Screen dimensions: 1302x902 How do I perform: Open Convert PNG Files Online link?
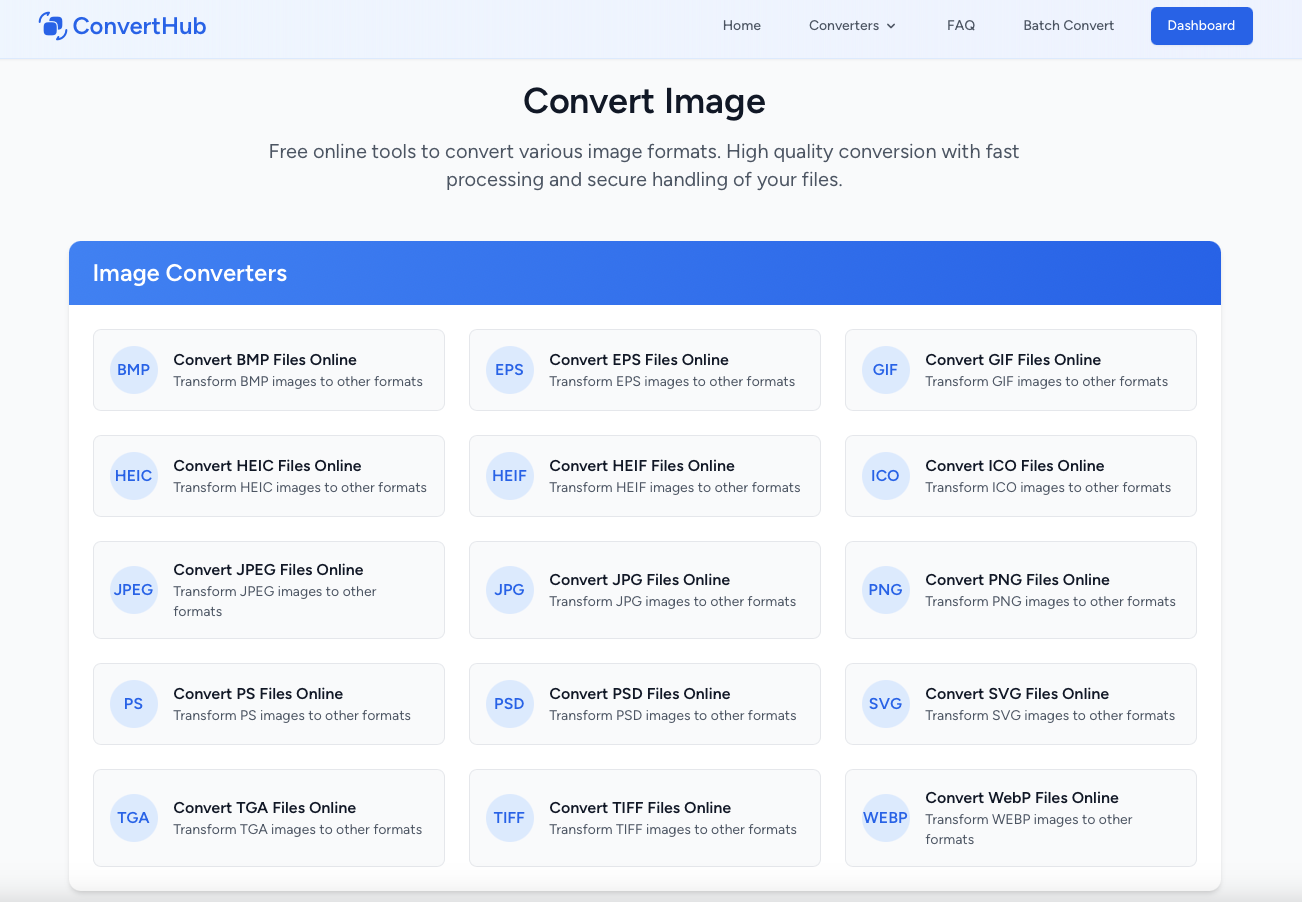[x=1017, y=580]
